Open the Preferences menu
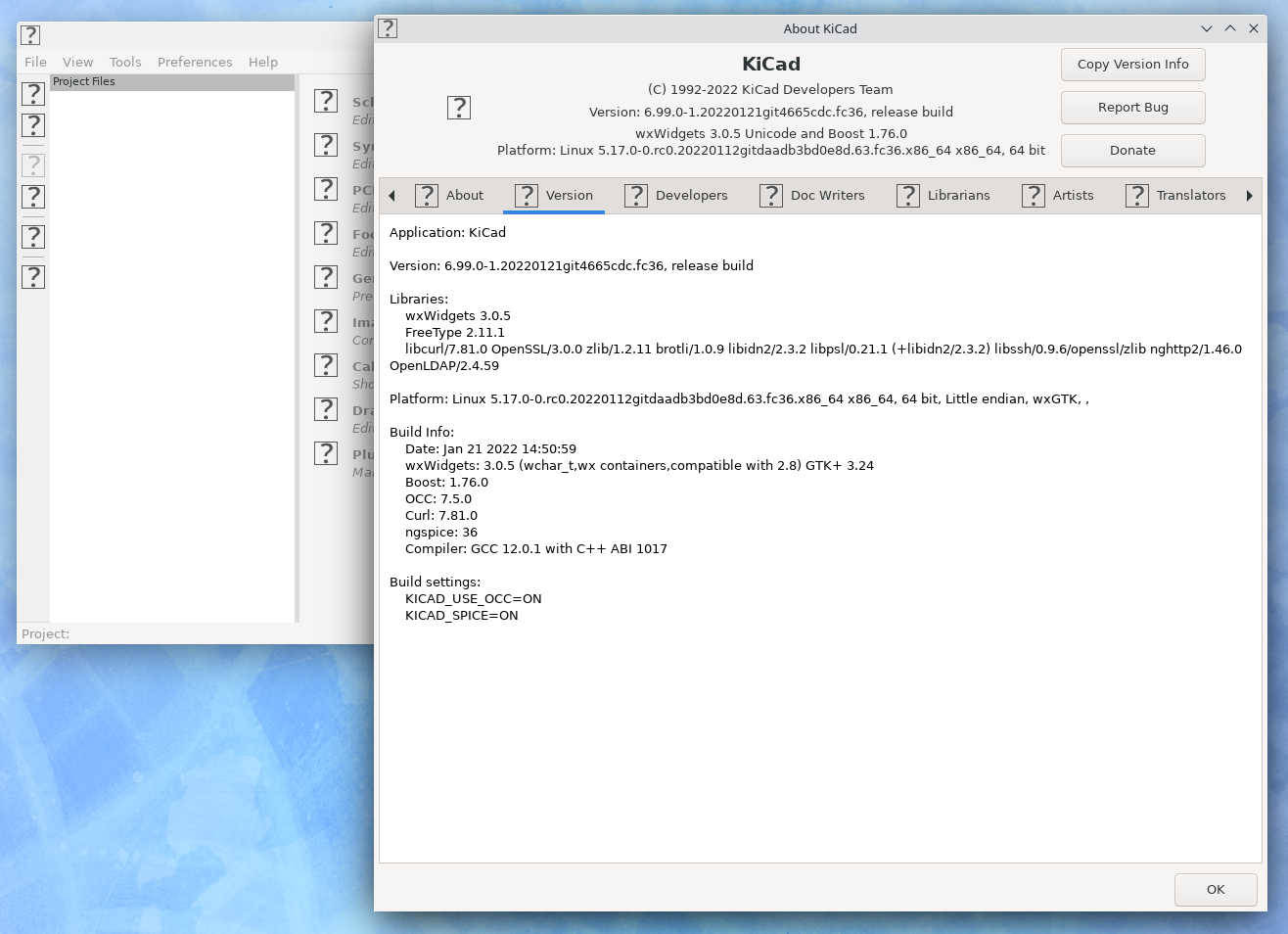The image size is (1288, 934). coord(195,62)
